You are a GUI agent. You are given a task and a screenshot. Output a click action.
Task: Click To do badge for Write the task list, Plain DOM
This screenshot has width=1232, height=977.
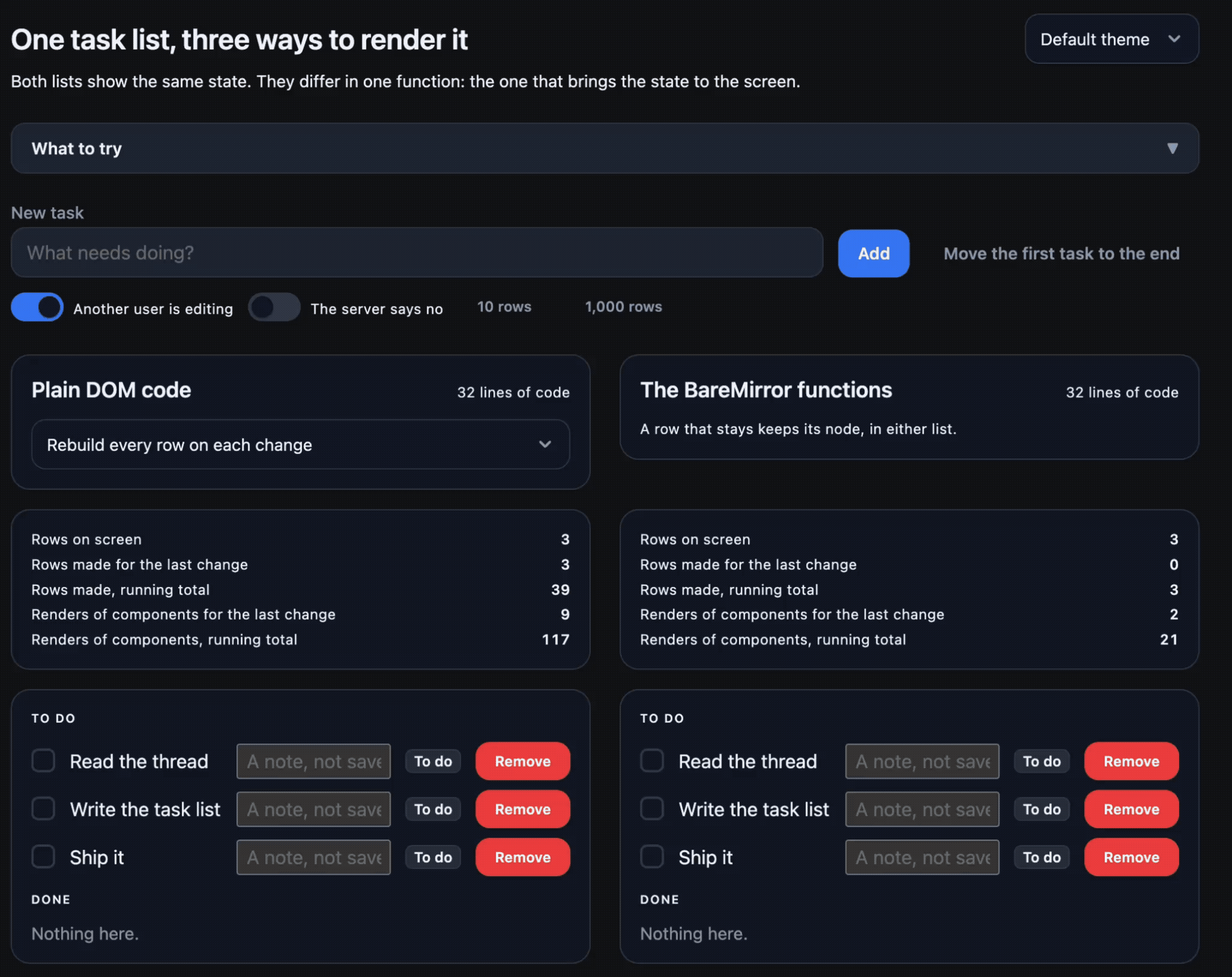(433, 809)
